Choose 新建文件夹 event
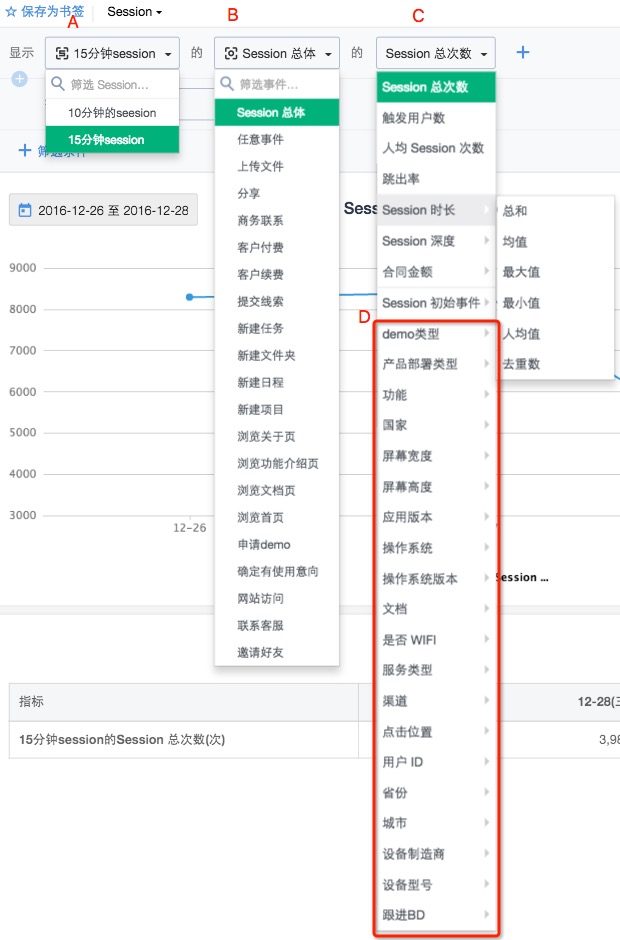The width and height of the screenshot is (620, 940). click(x=277, y=355)
